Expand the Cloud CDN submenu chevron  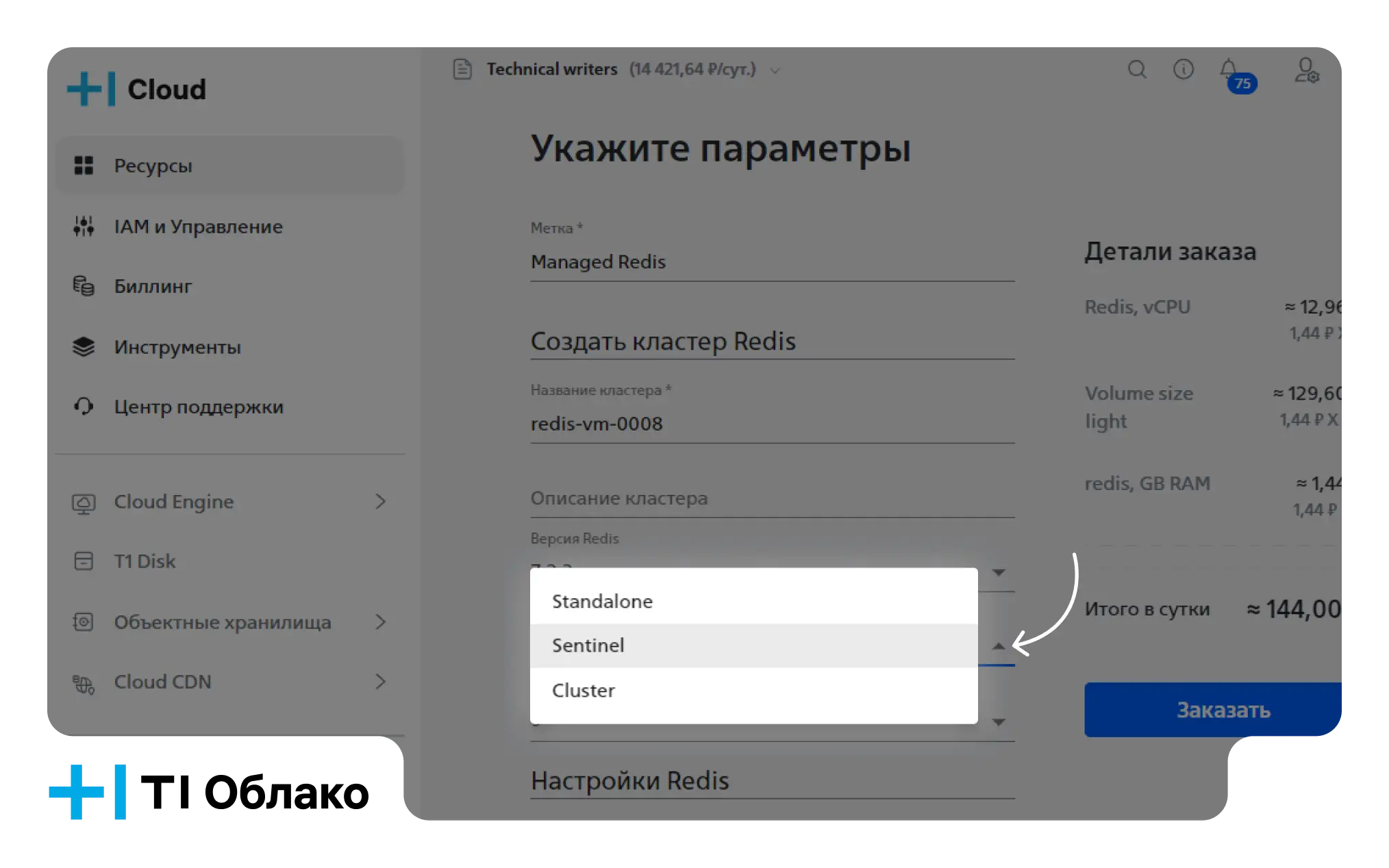(381, 681)
